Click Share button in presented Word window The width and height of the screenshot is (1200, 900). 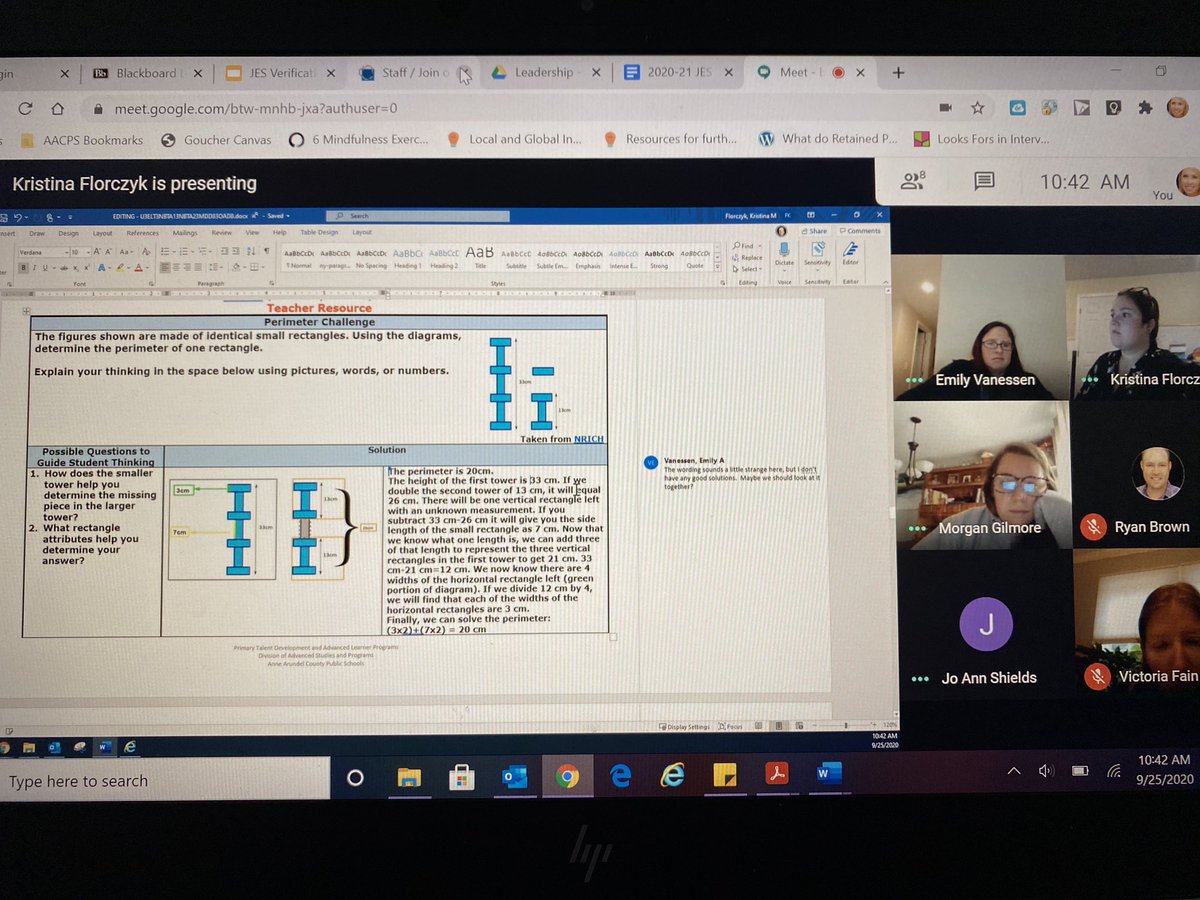[x=814, y=231]
